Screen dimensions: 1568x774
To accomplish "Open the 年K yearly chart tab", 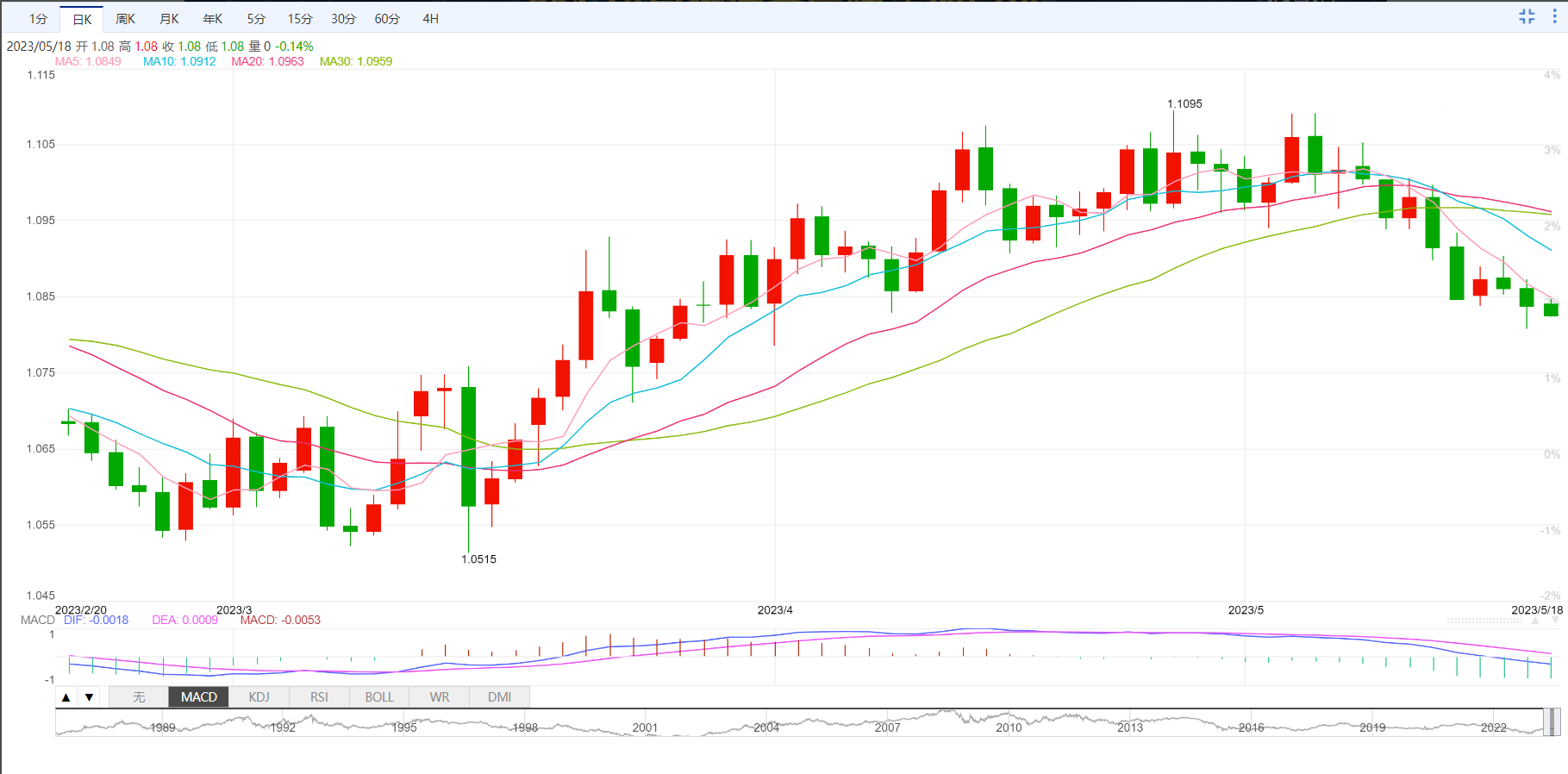I will point(212,19).
